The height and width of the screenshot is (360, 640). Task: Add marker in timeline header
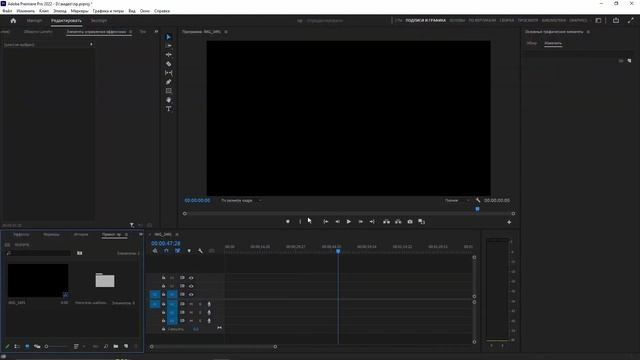(x=189, y=251)
